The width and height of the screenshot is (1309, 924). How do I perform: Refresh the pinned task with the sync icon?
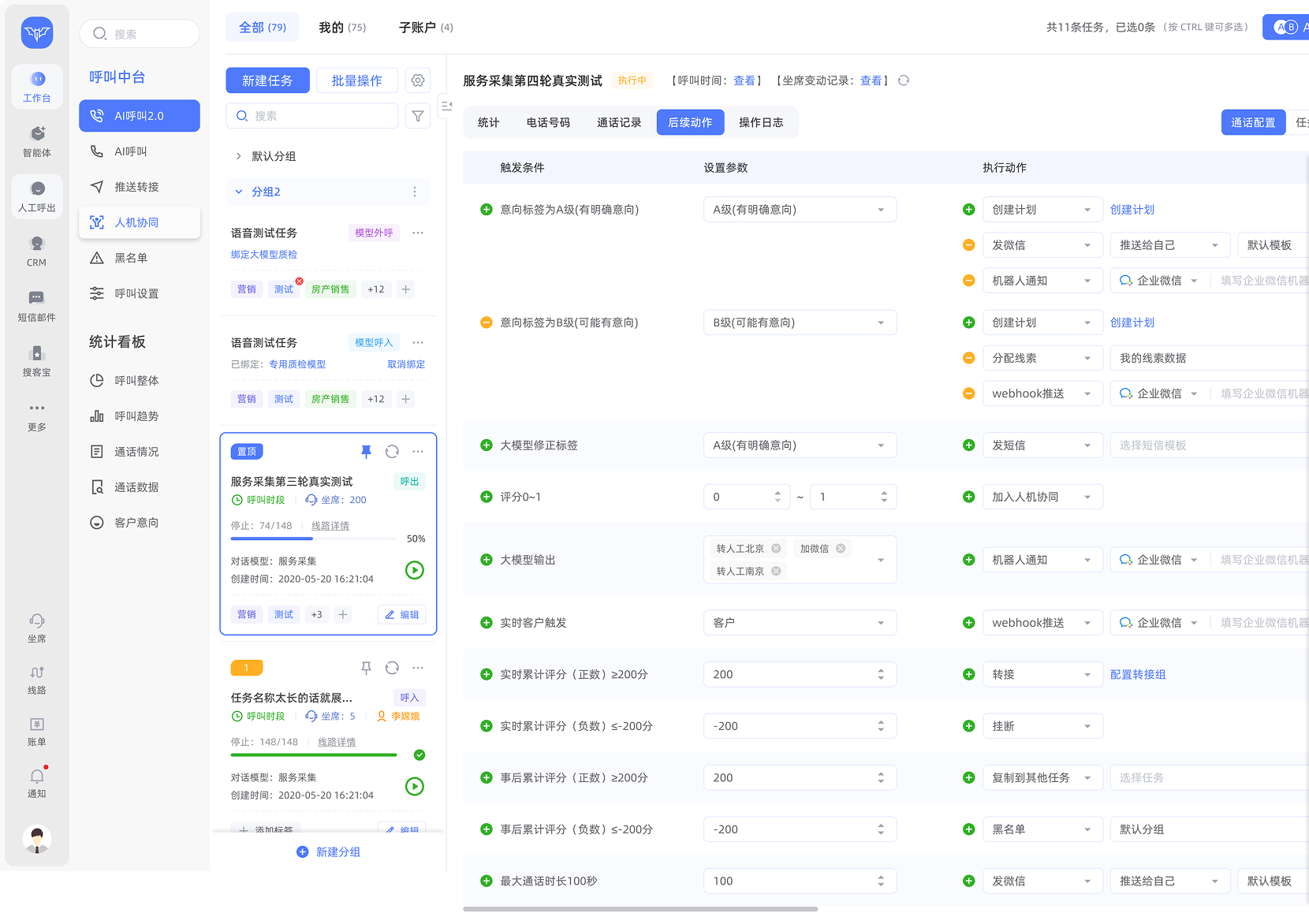(392, 451)
